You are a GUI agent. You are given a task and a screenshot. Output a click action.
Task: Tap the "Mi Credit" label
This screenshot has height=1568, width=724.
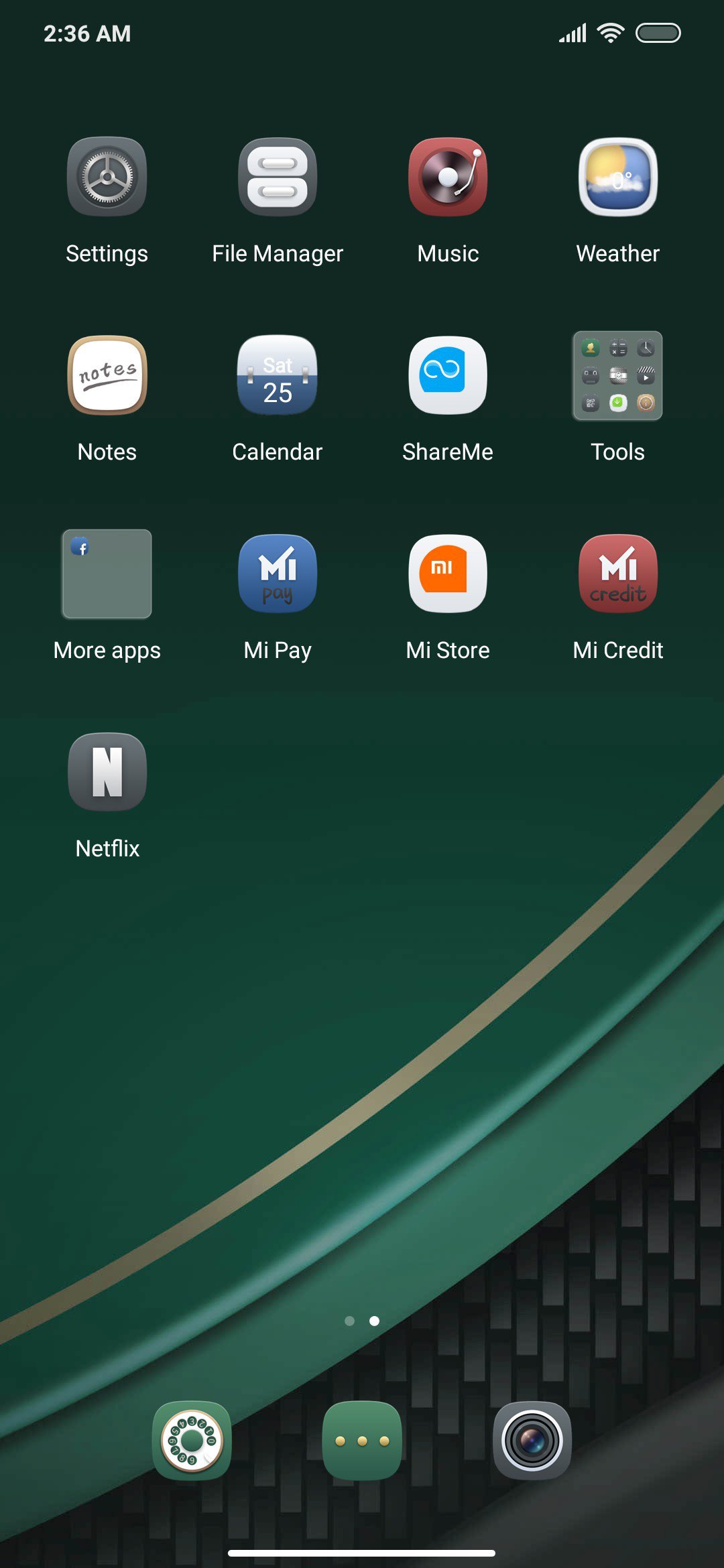point(618,650)
